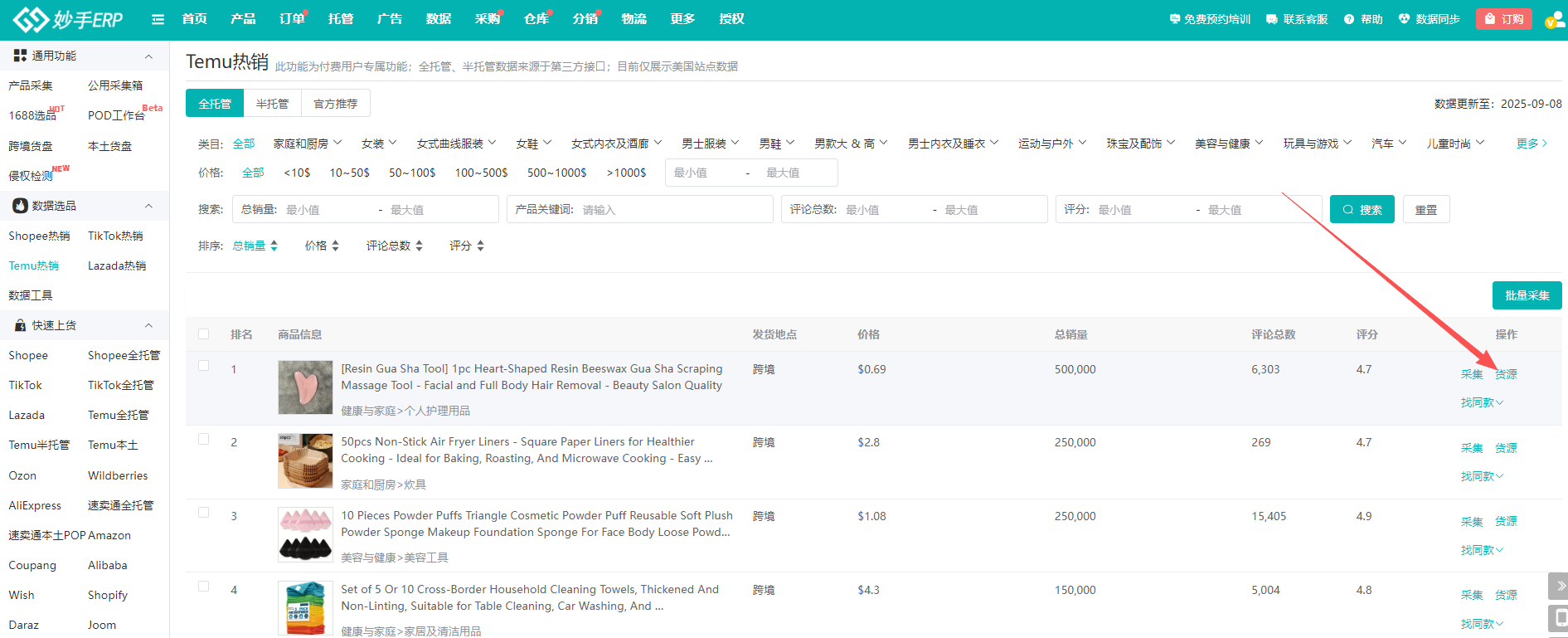
Task: Click the 重置 reset button
Action: pyautogui.click(x=1426, y=210)
